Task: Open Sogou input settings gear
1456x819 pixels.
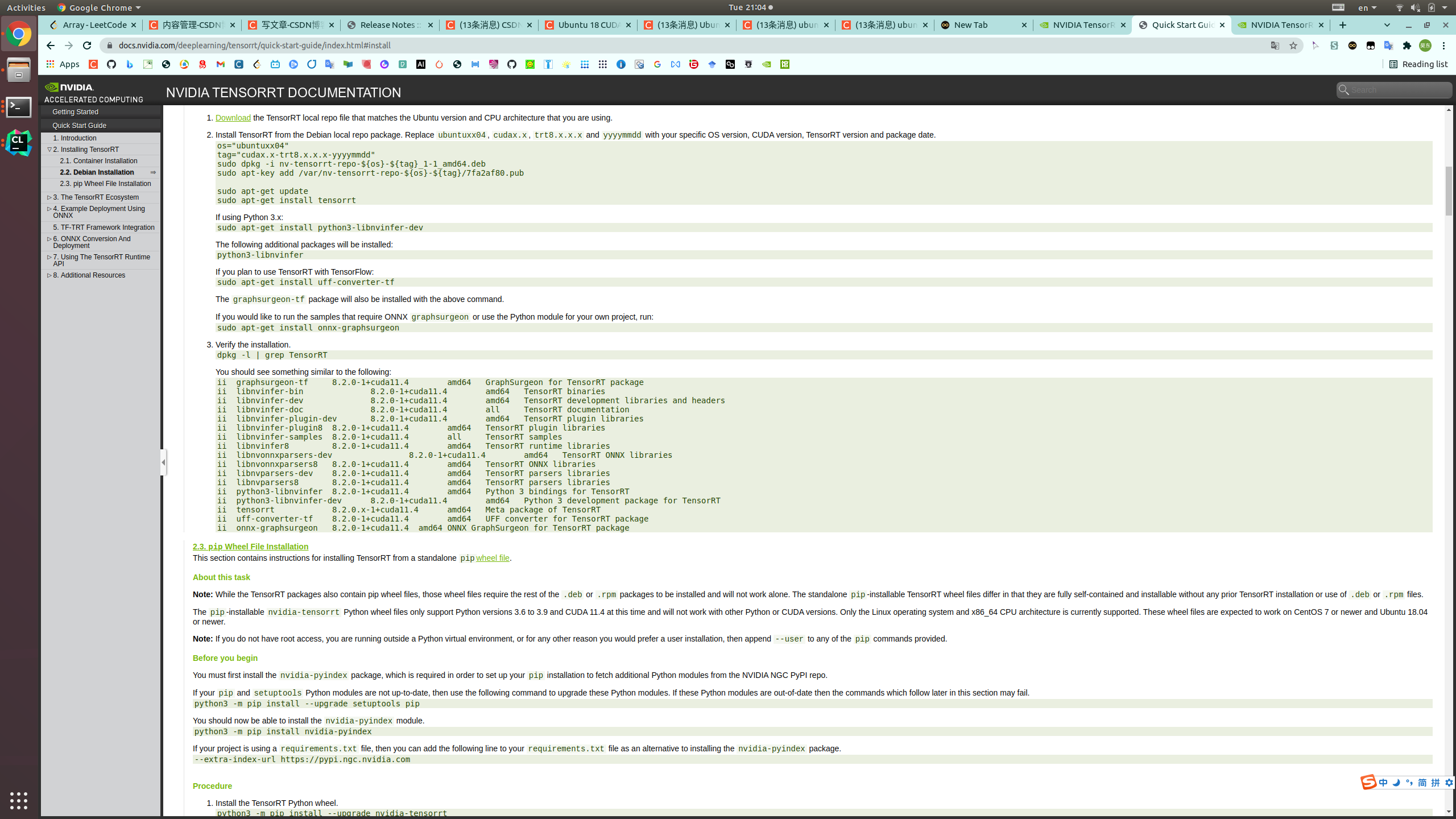Action: click(x=1449, y=783)
